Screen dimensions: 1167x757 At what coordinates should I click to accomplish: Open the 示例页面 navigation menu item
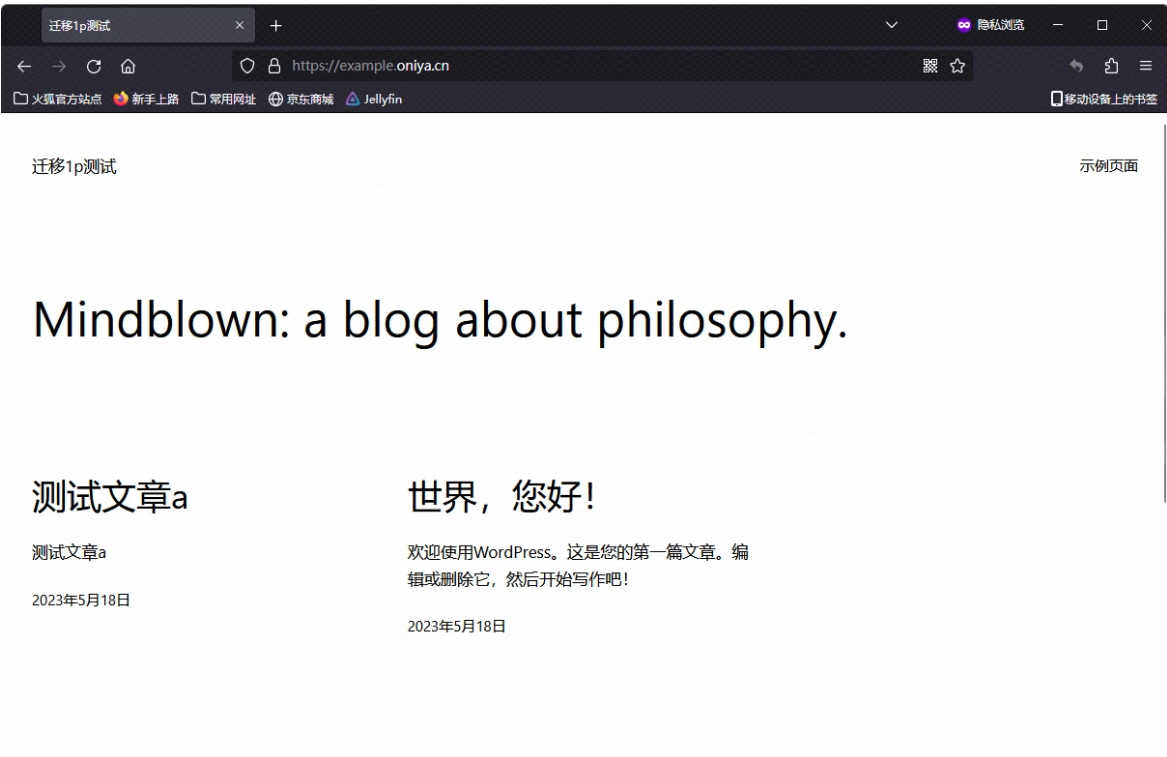click(1108, 167)
